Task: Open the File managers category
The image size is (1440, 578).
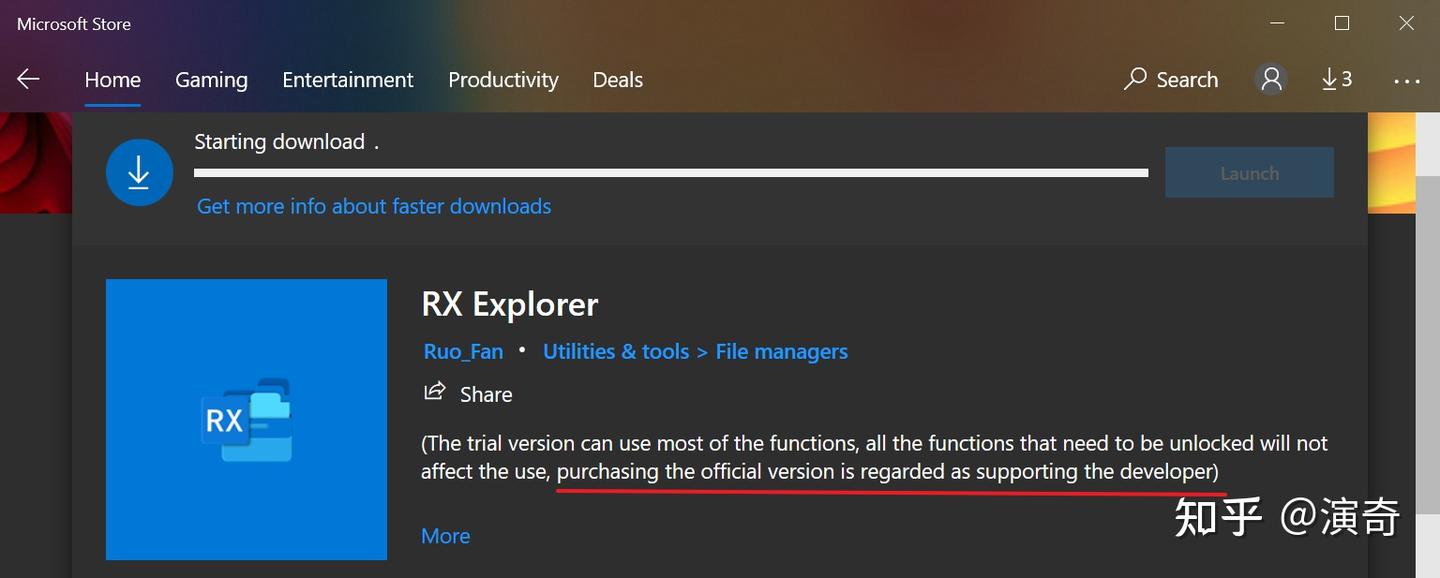Action: pos(781,351)
